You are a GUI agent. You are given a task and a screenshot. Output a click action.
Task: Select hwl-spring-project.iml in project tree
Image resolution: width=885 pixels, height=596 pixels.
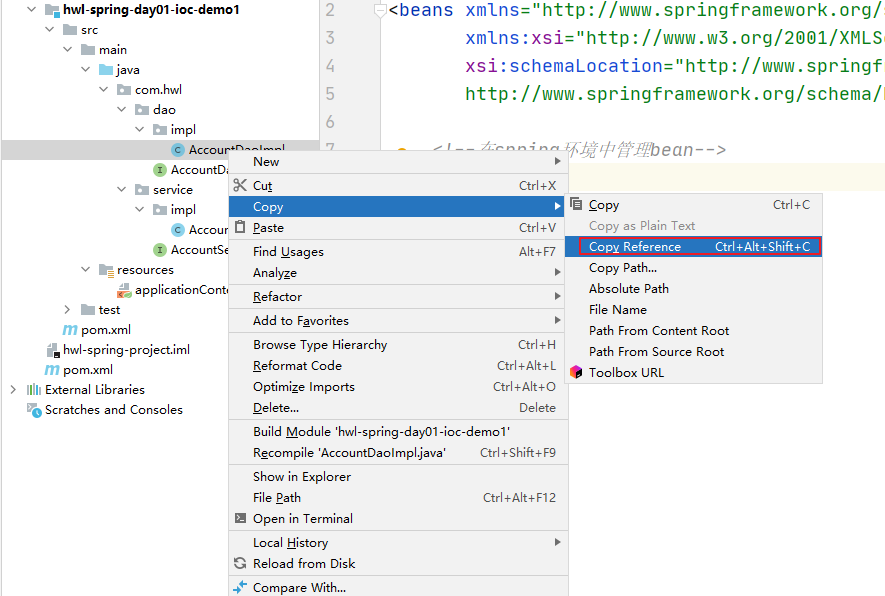pos(126,350)
